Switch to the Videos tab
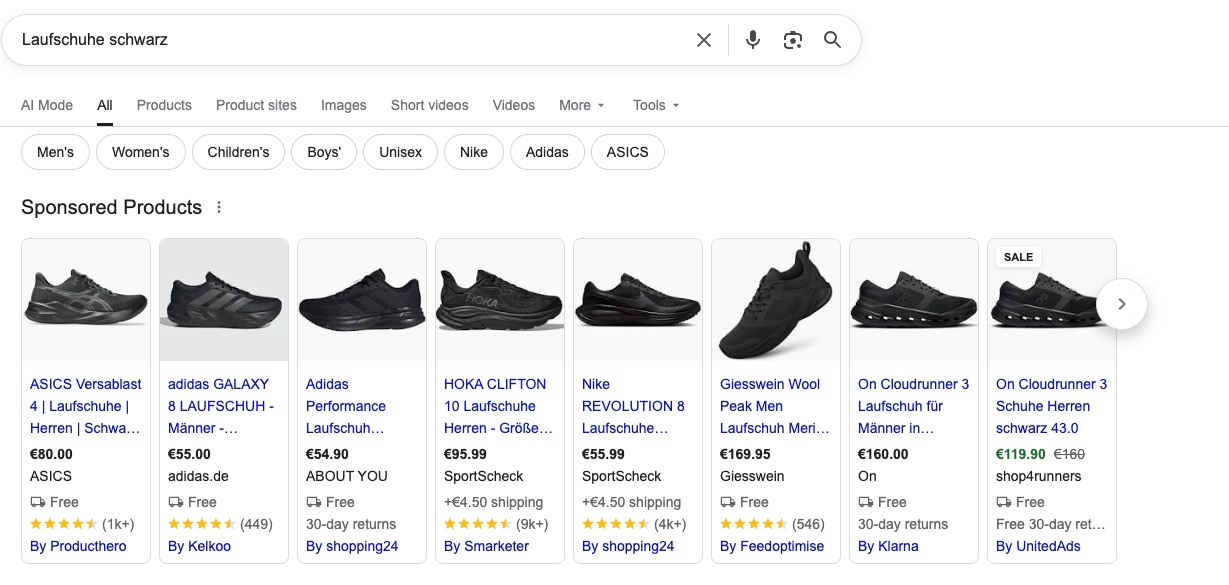Image resolution: width=1229 pixels, height=585 pixels. pyautogui.click(x=514, y=105)
